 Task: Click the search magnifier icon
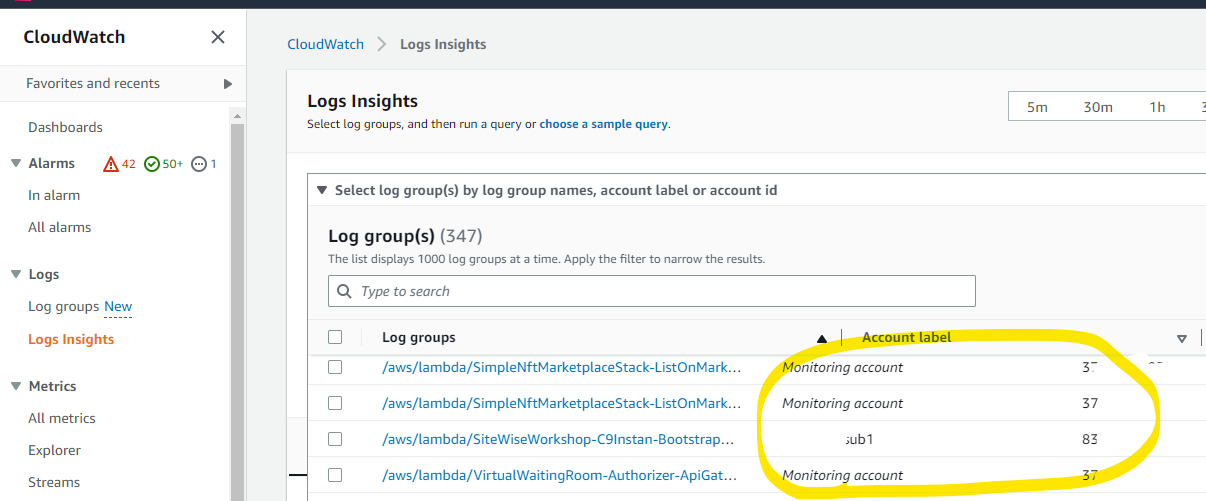pos(344,291)
